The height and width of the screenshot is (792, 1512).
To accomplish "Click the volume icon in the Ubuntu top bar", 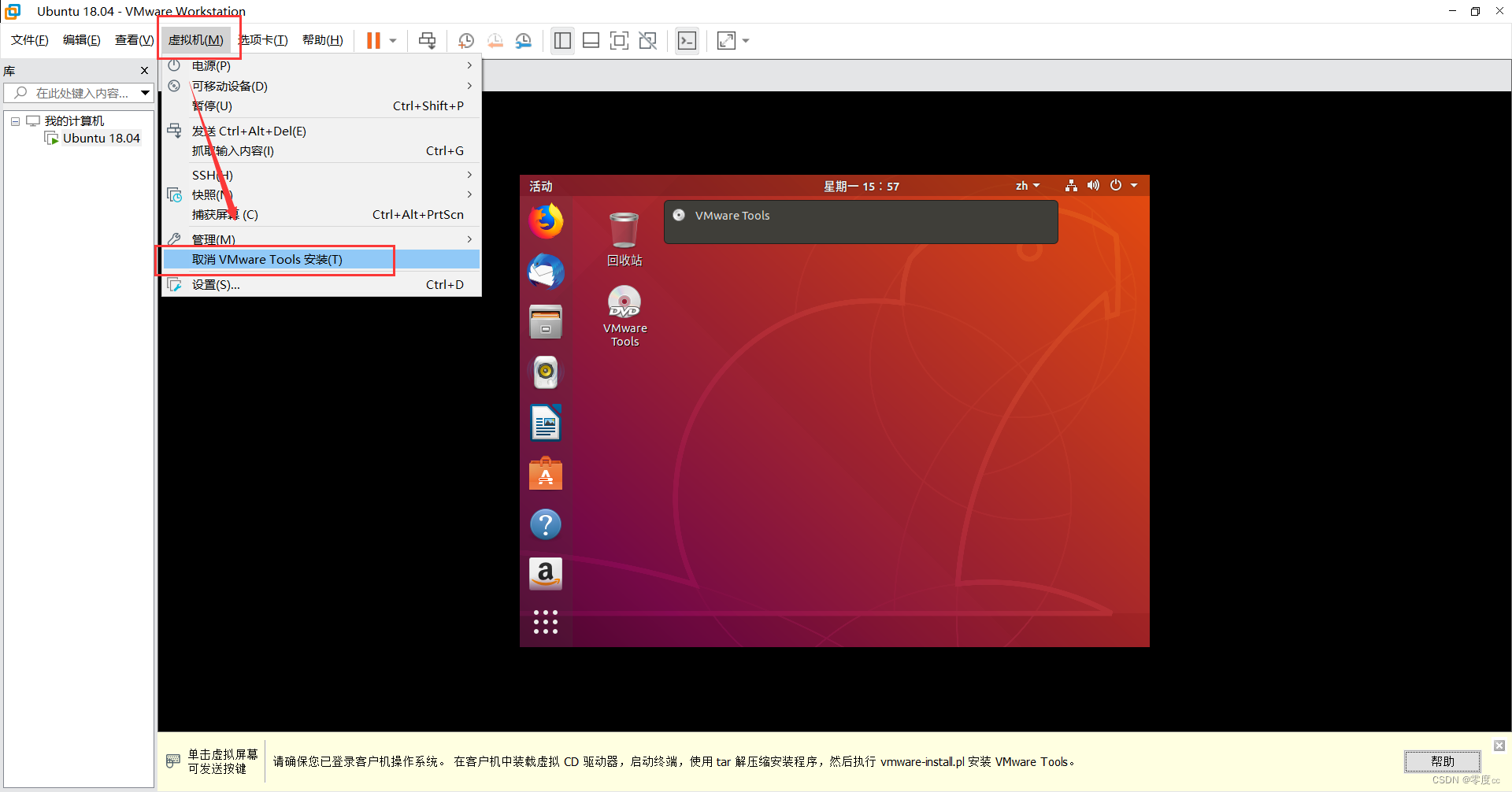I will pos(1093,186).
